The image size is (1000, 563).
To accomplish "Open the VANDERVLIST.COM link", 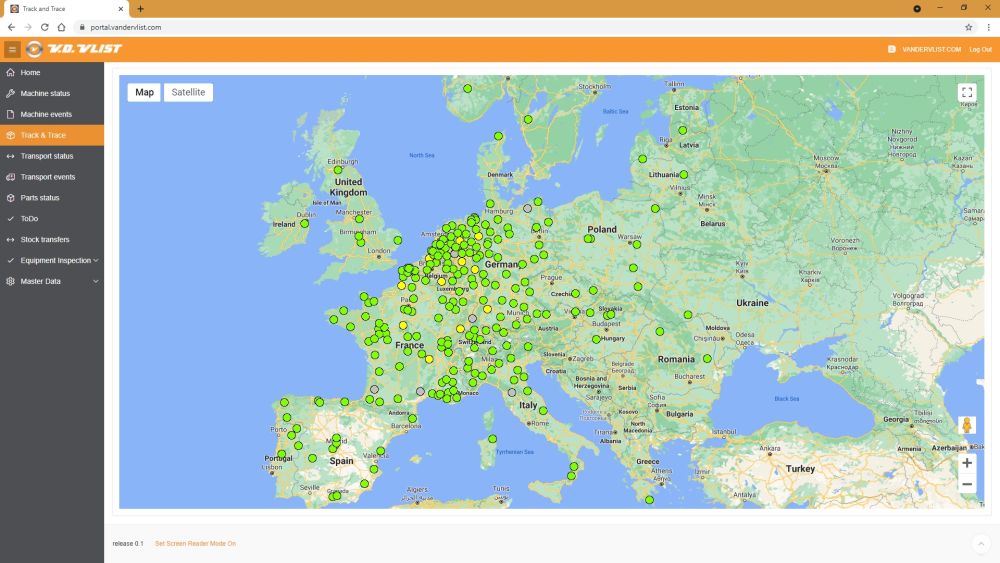I will 930,49.
